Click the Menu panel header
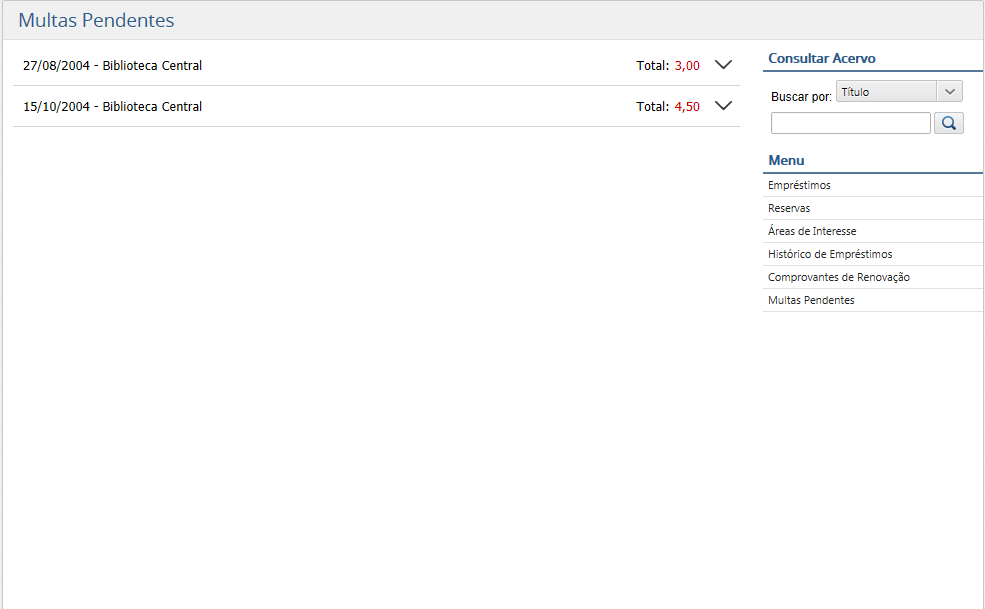 click(786, 160)
